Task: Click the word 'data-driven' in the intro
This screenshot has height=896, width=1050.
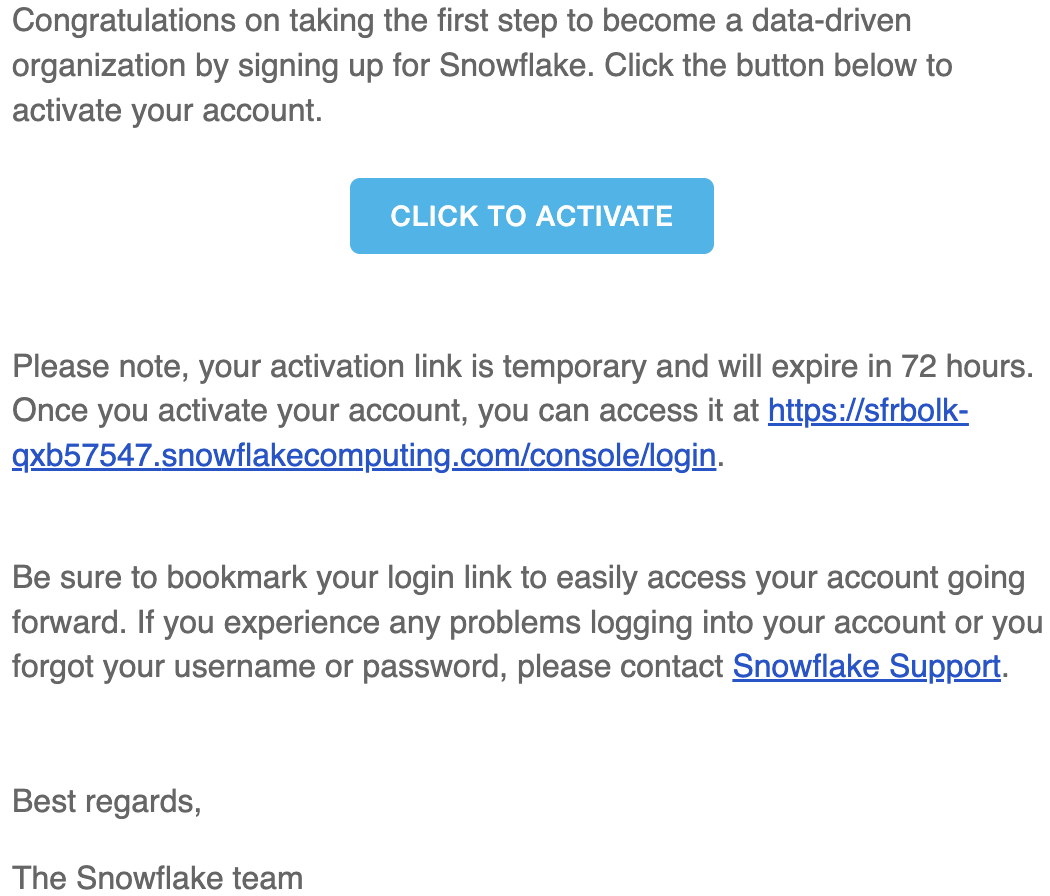Action: pyautogui.click(x=831, y=21)
